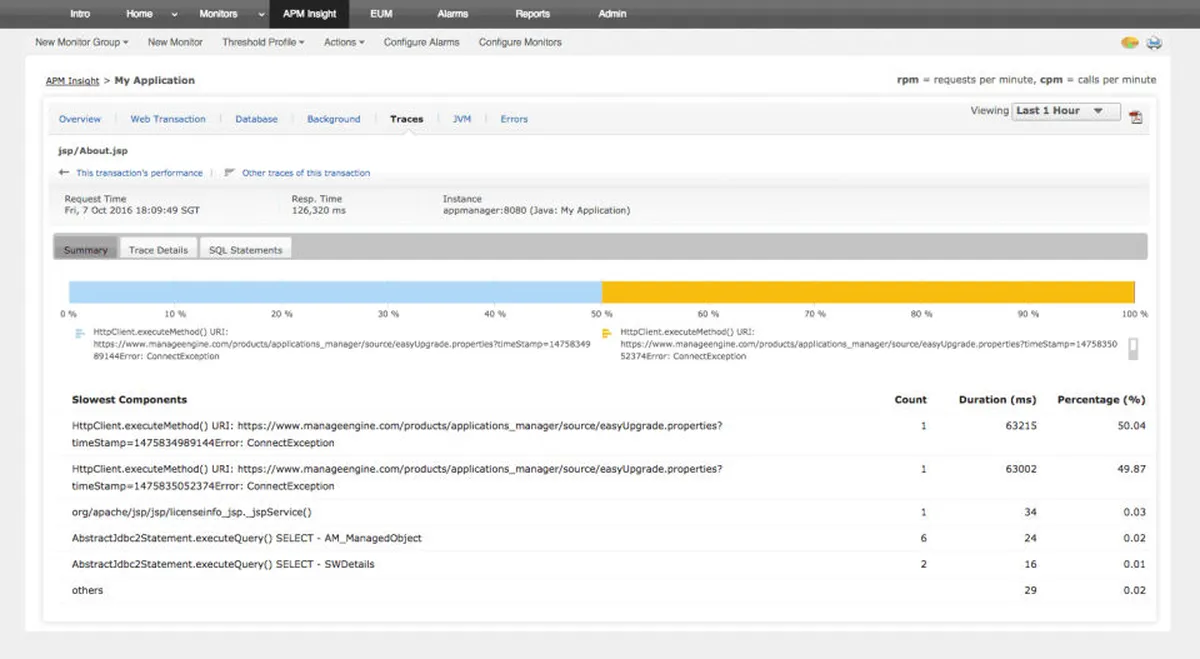This screenshot has width=1200, height=659.
Task: Click the orange legend icon
Action: 606,334
